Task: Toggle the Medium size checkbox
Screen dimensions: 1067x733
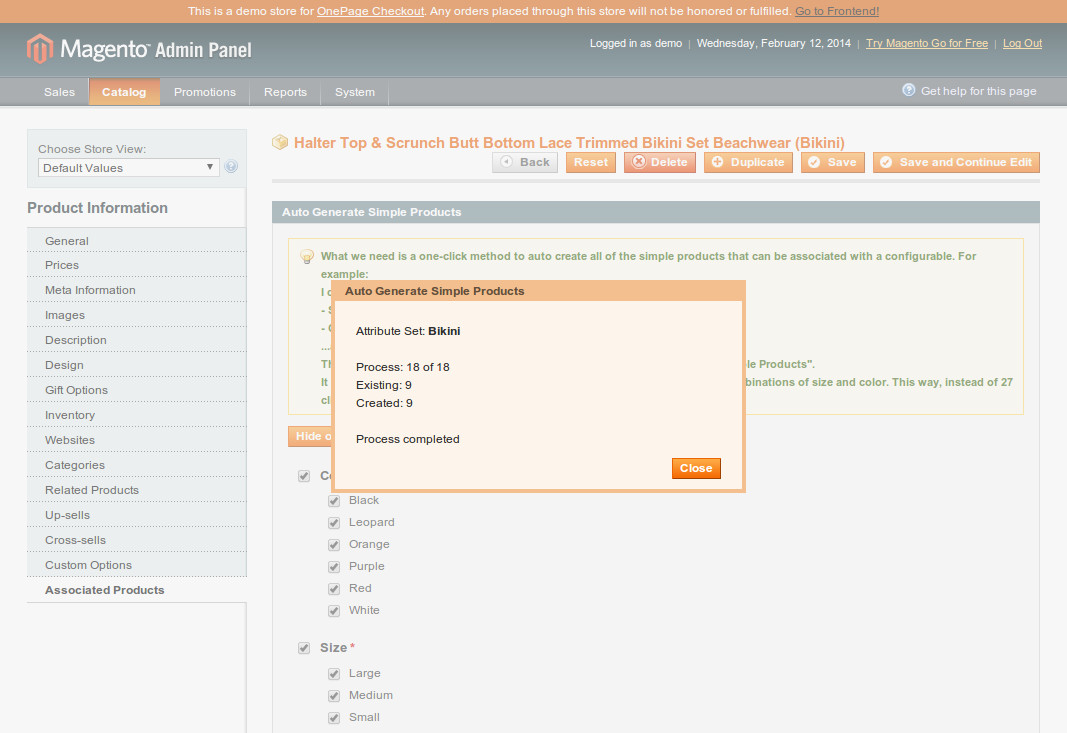Action: [334, 696]
